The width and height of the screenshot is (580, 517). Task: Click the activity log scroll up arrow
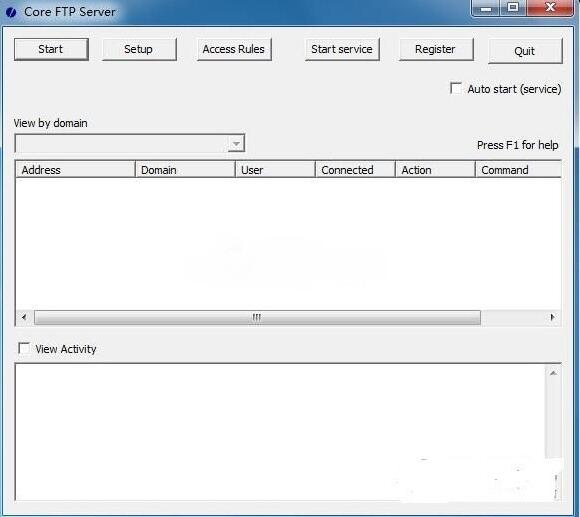click(x=553, y=374)
